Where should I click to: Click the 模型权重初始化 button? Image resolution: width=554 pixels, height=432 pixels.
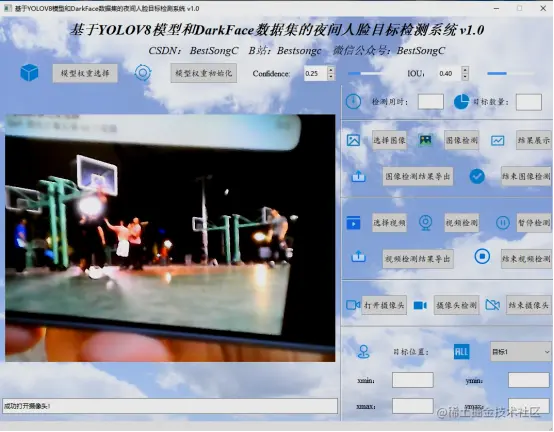[204, 73]
